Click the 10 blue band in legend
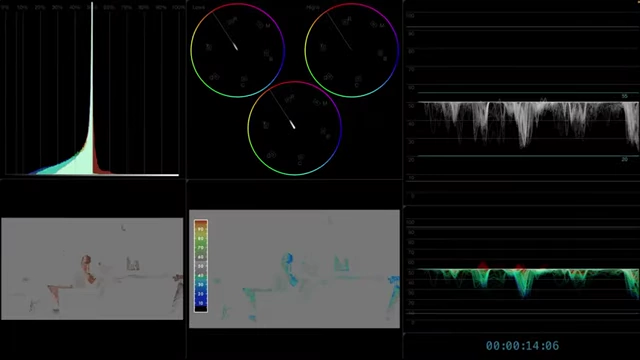Screen dimensions: 640x360 click(x=201, y=303)
